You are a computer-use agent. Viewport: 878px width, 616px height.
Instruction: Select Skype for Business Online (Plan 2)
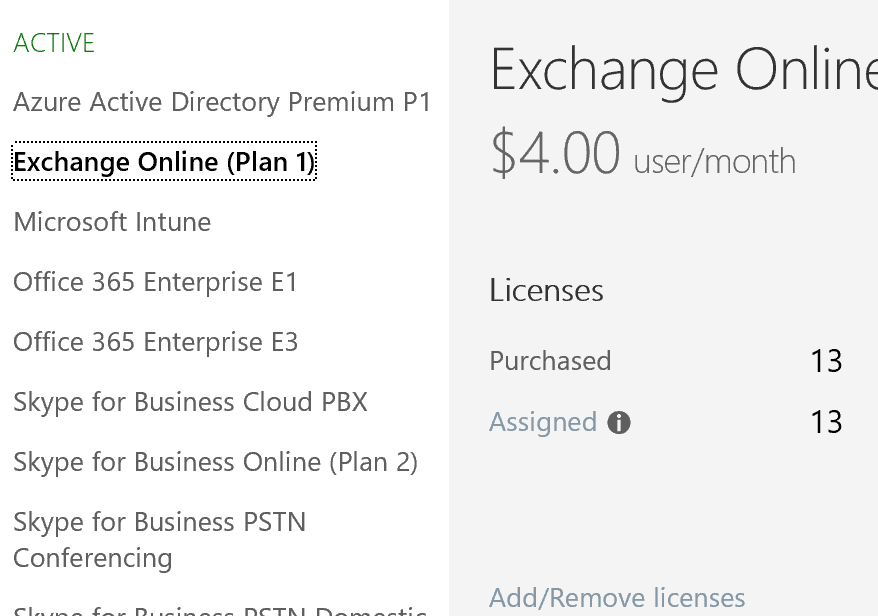coord(216,462)
